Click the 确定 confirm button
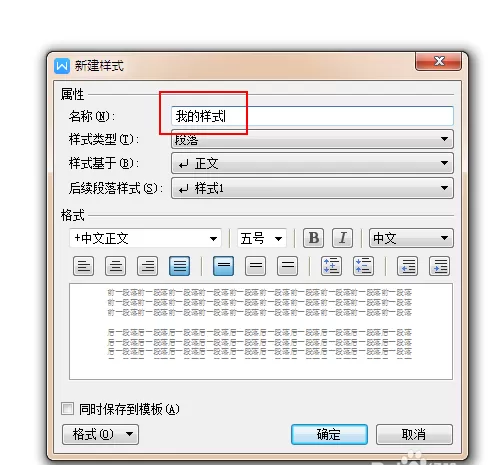The width and height of the screenshot is (488, 465). [x=329, y=434]
